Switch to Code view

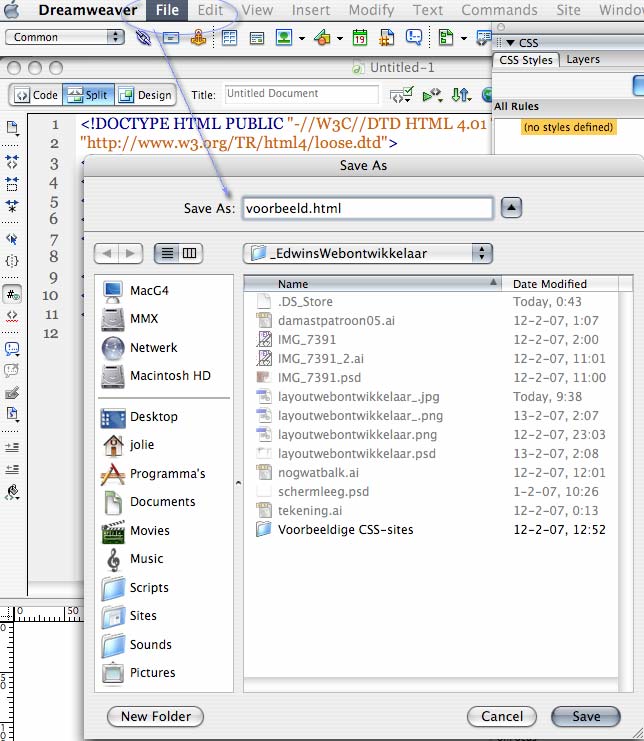pos(36,95)
